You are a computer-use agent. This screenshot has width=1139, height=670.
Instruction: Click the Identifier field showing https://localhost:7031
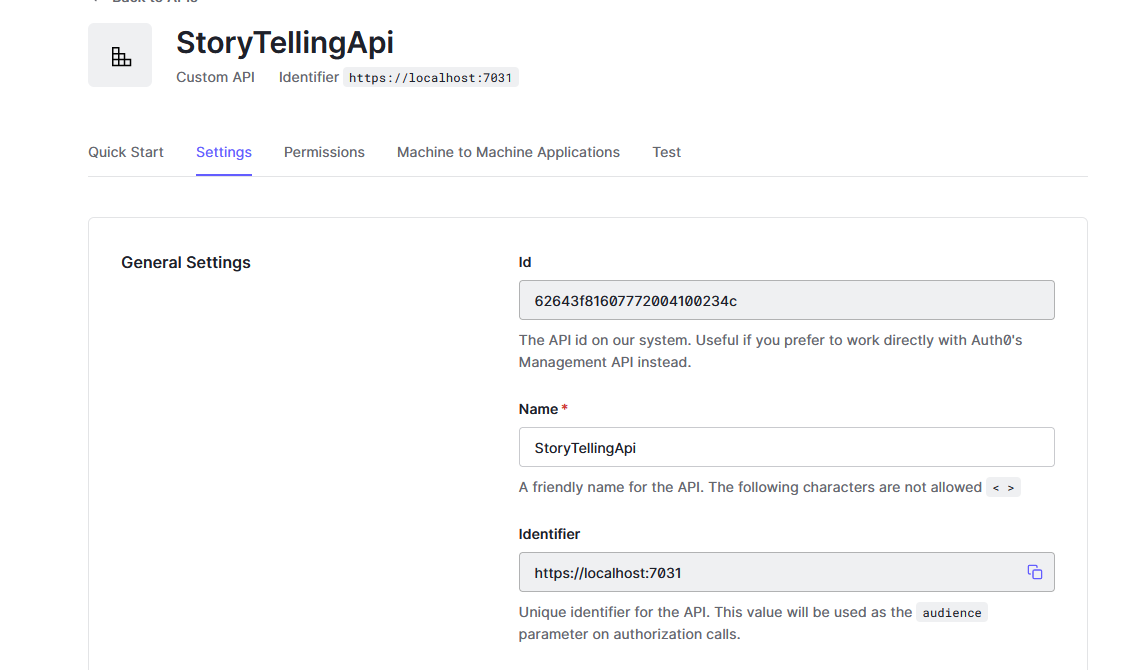click(x=770, y=573)
